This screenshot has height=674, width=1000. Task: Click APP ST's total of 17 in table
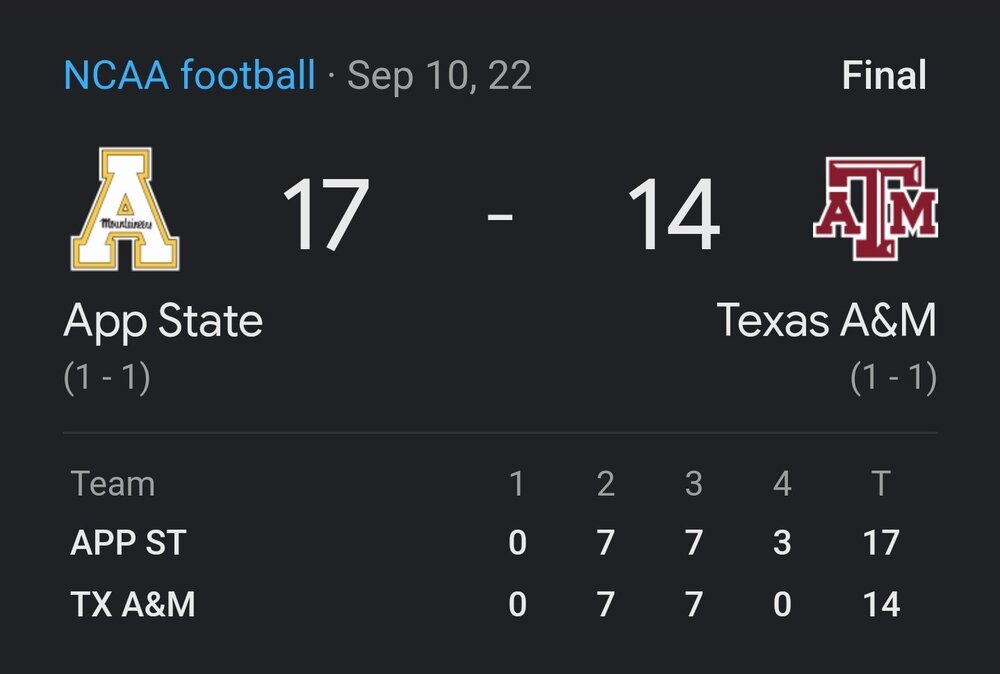tap(881, 543)
